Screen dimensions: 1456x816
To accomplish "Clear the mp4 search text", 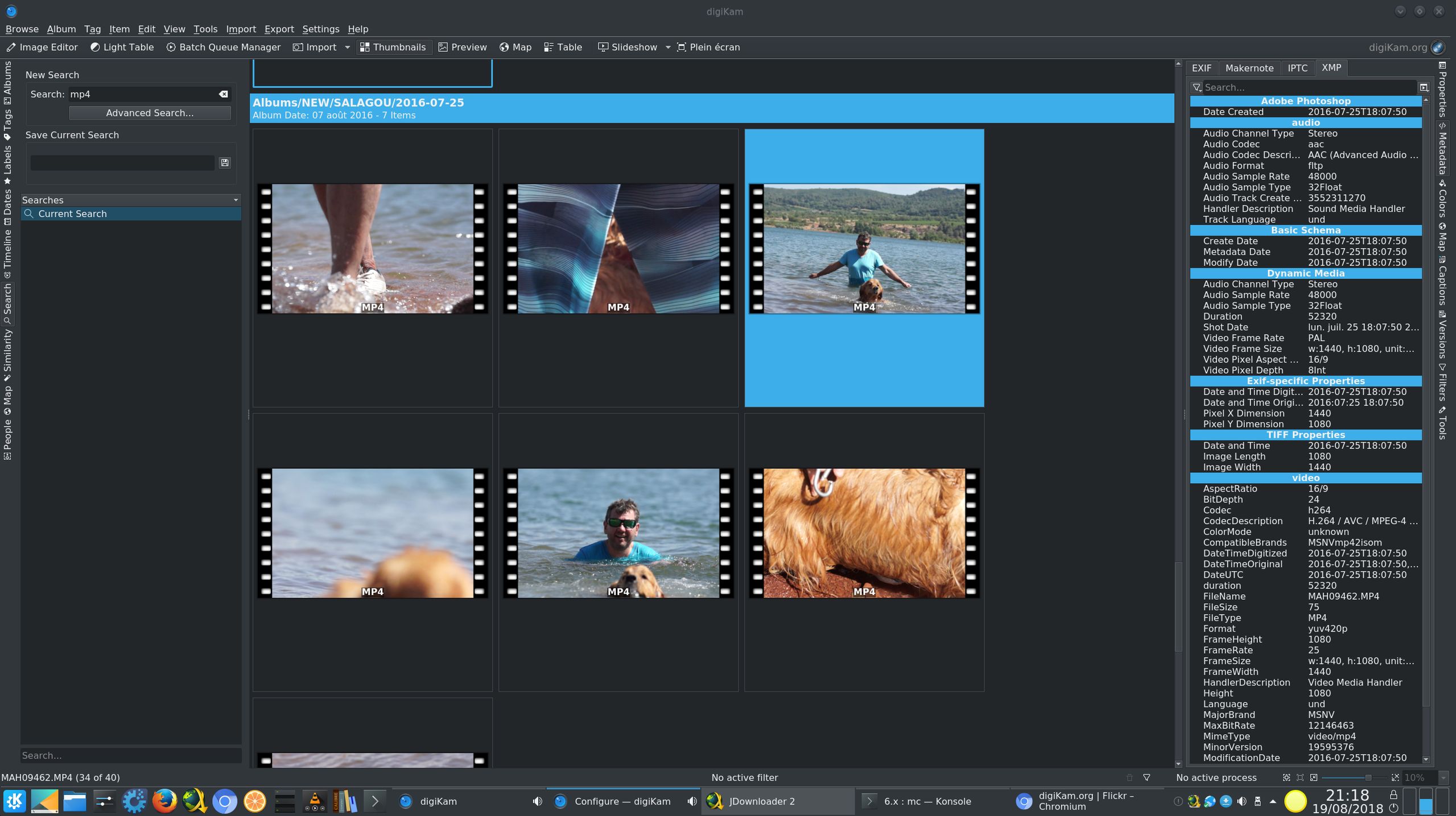I will (224, 94).
